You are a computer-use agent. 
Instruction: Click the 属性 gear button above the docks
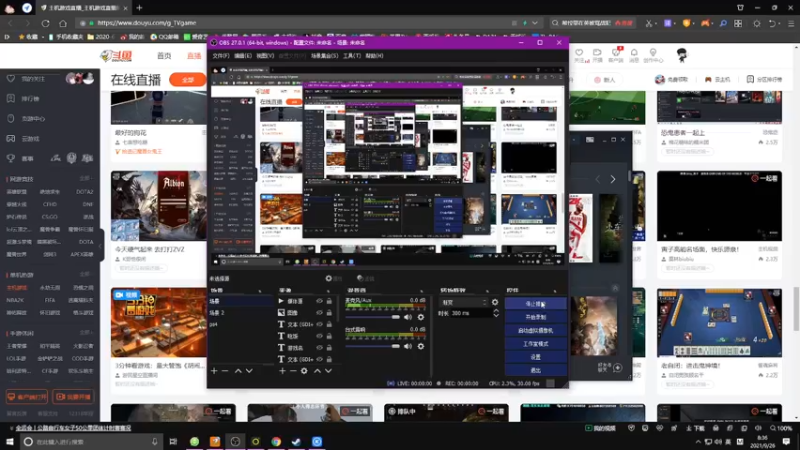(334, 279)
